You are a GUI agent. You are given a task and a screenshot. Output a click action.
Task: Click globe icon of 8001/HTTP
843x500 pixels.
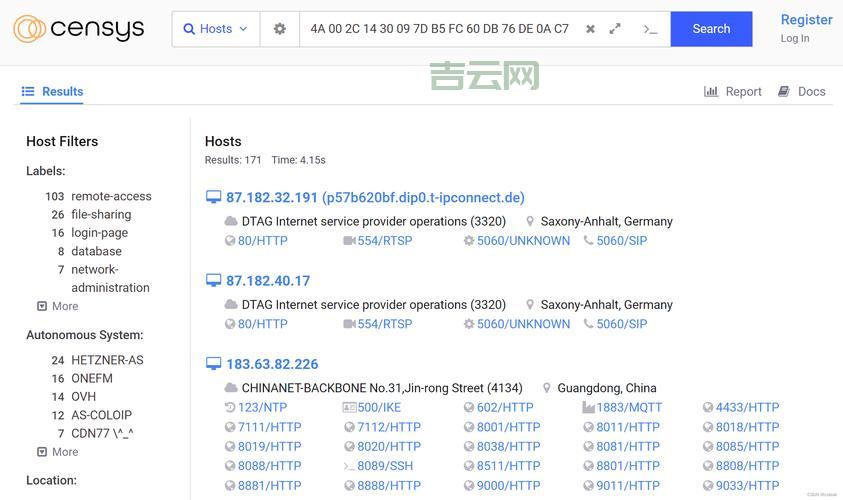469,427
